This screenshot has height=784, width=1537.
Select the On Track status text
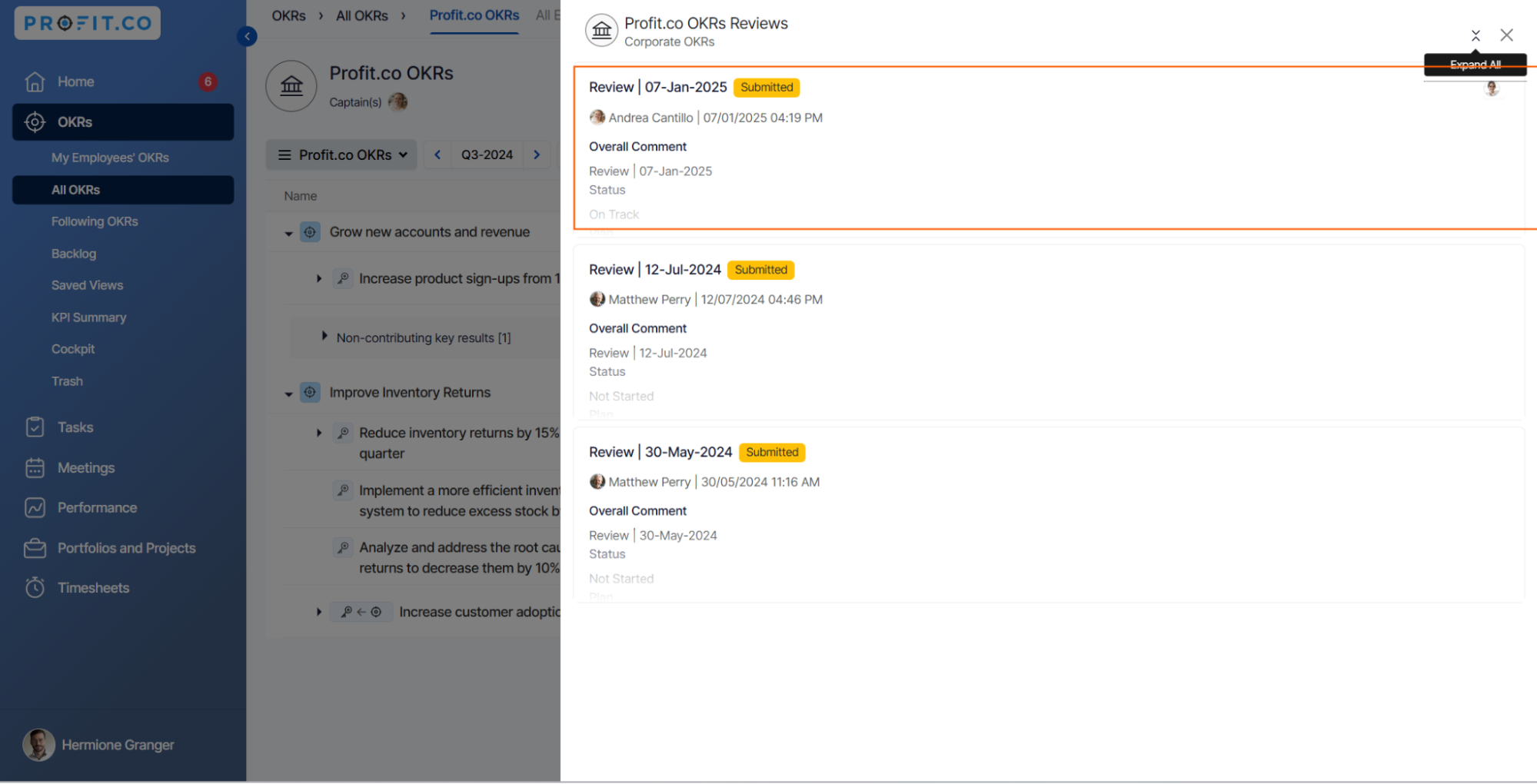click(x=614, y=214)
